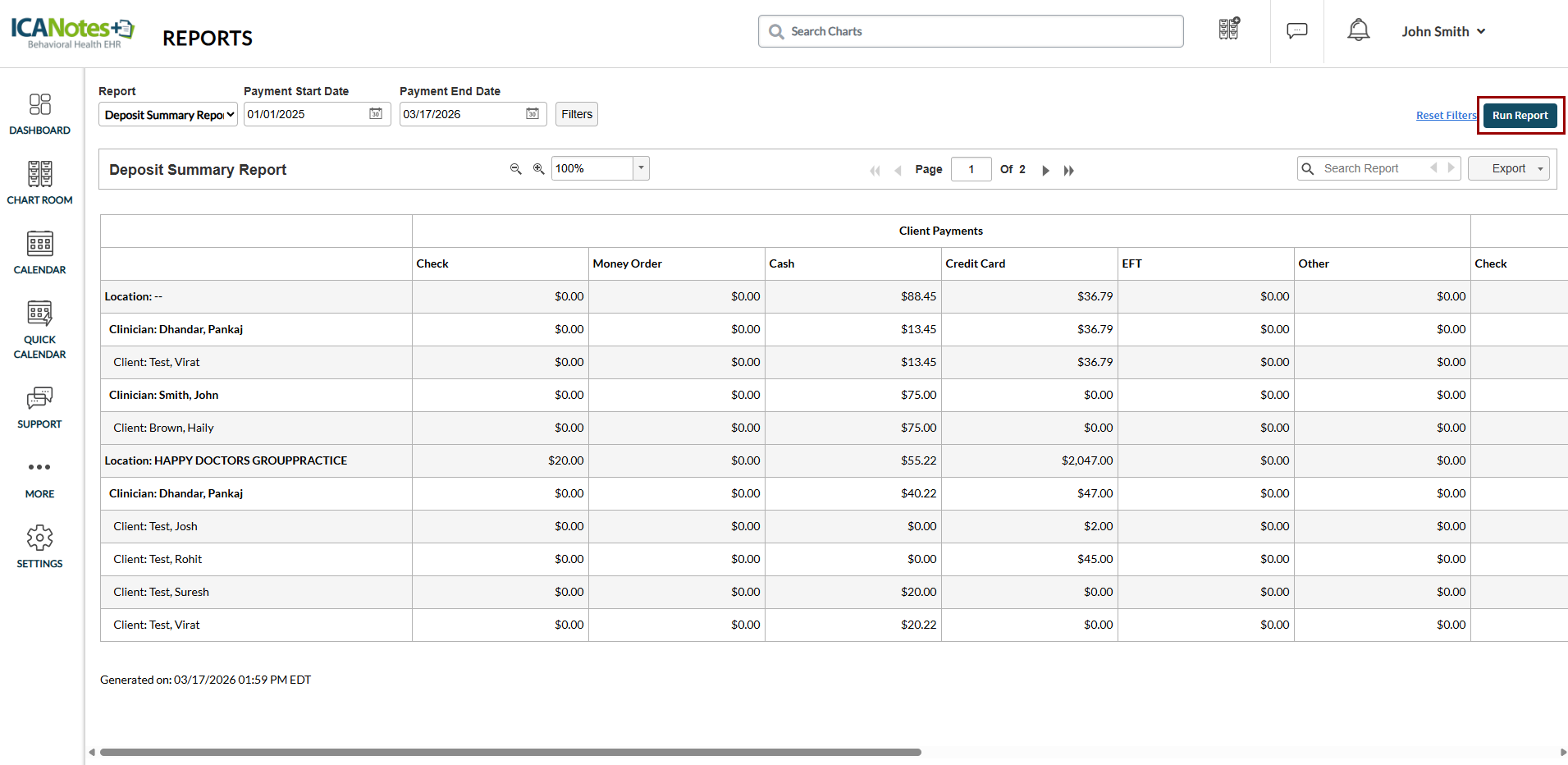Open John Smith user menu
This screenshot has width=1568, height=765.
pyautogui.click(x=1442, y=31)
